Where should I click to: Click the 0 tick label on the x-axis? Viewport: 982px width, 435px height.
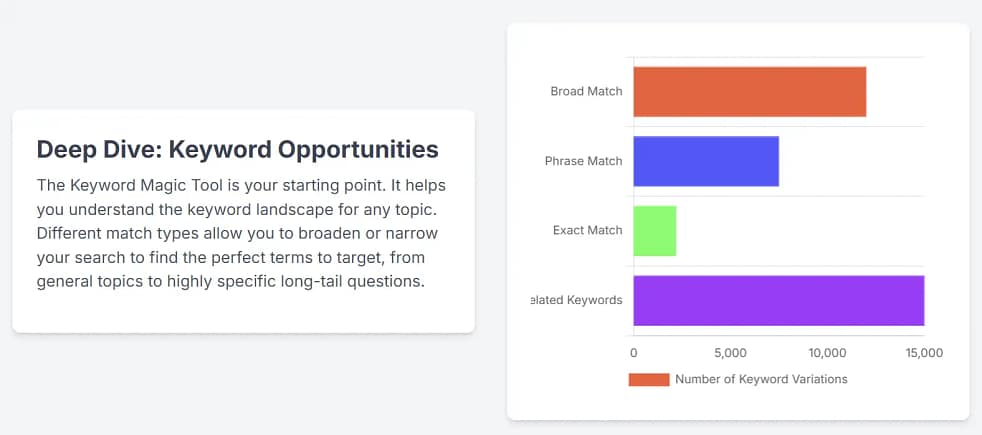(x=633, y=353)
